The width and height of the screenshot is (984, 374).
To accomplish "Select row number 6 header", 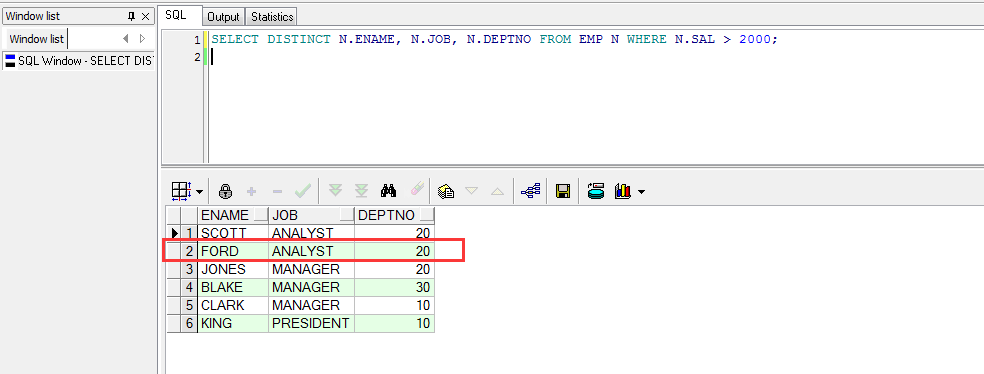I will (x=190, y=324).
